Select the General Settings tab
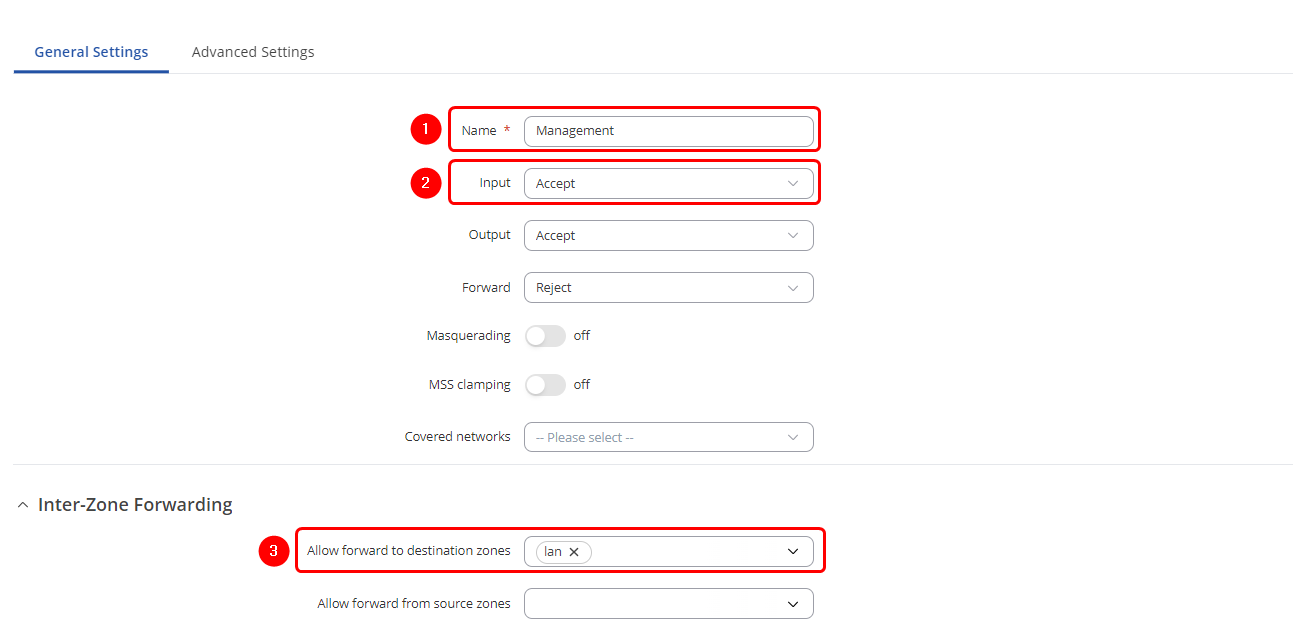The width and height of the screenshot is (1295, 638). pyautogui.click(x=91, y=52)
